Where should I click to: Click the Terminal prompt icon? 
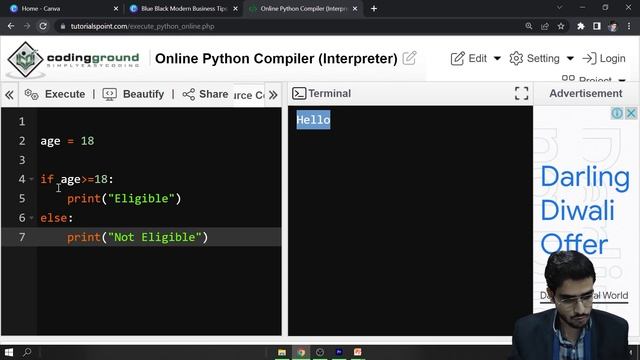(299, 93)
